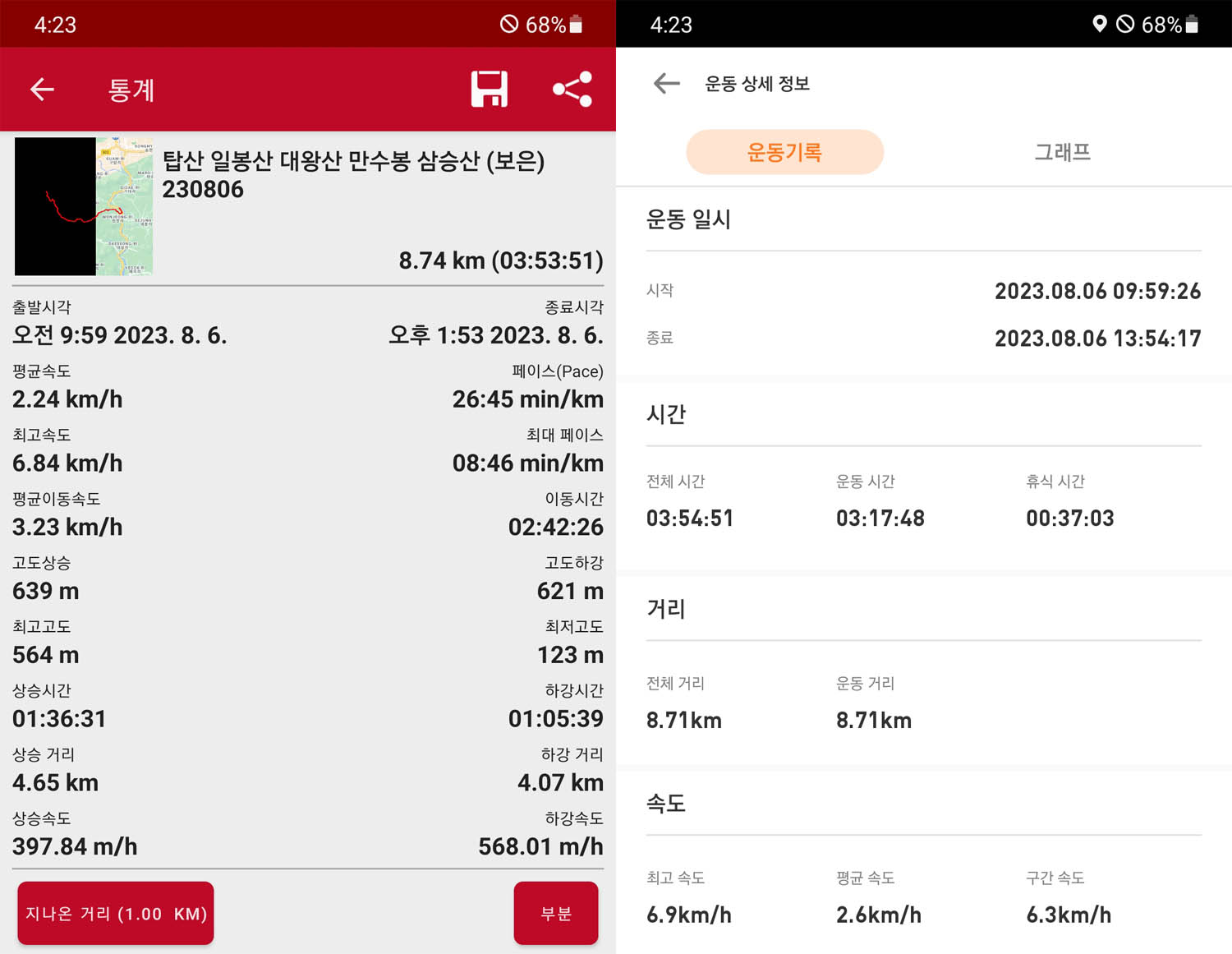This screenshot has width=1232, height=954.
Task: Tap the 휴식 시간 value 00:37:03
Action: click(x=1070, y=518)
